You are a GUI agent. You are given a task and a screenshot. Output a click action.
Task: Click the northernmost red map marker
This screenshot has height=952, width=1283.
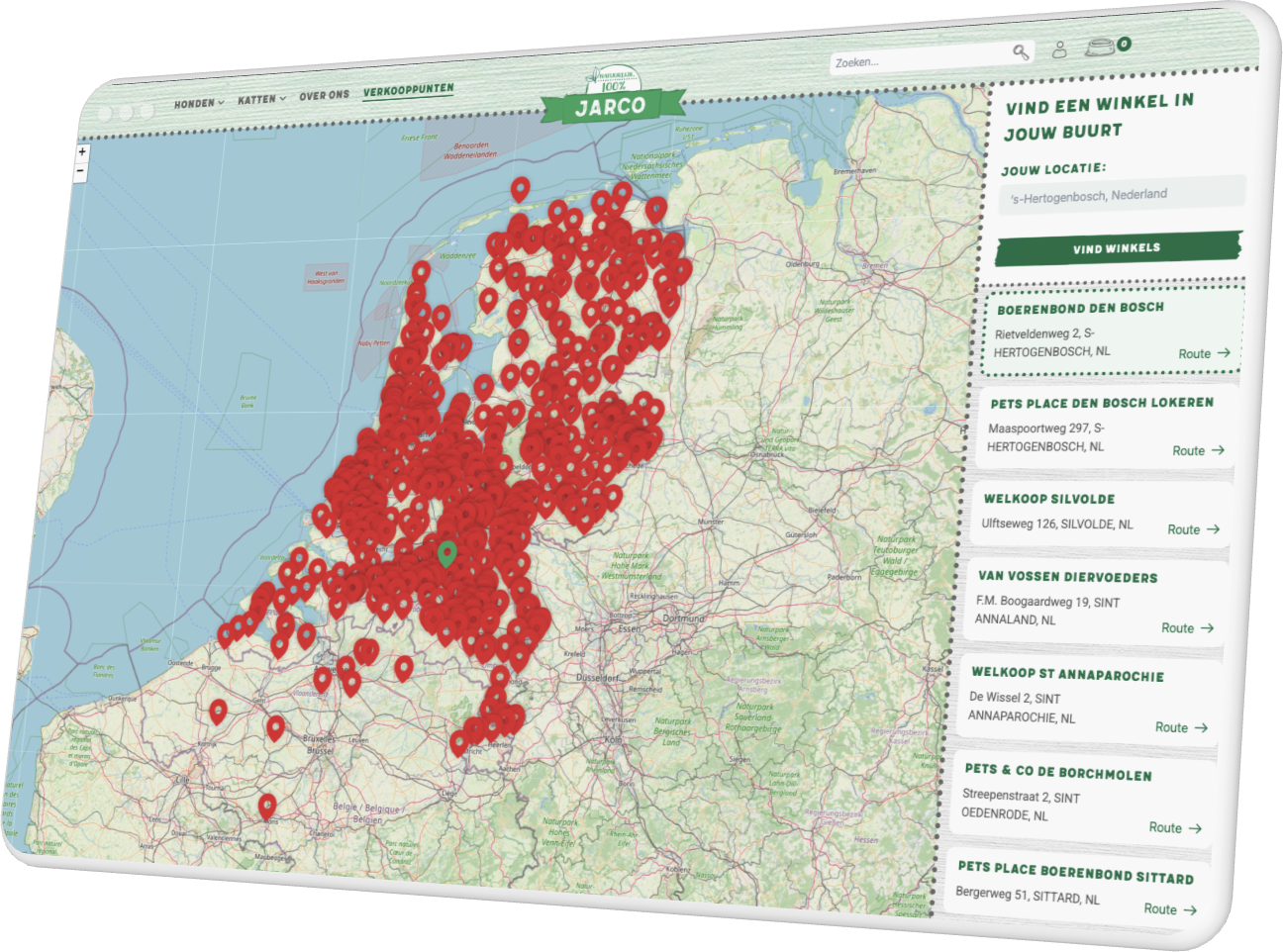click(521, 190)
